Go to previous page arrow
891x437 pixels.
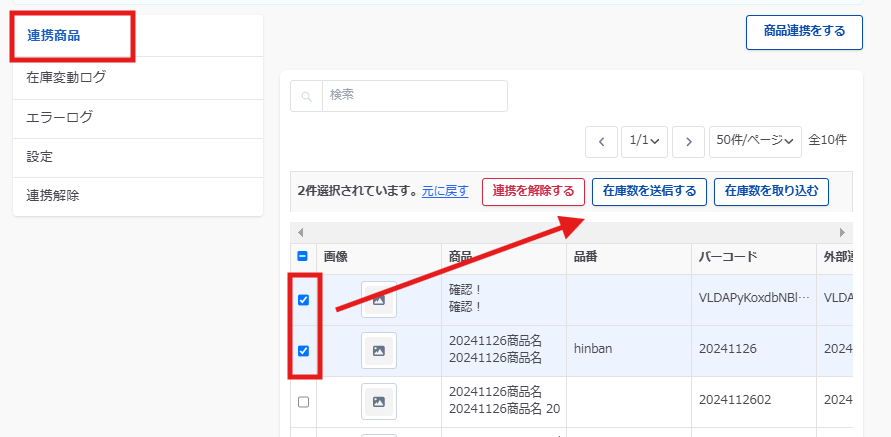[x=601, y=141]
